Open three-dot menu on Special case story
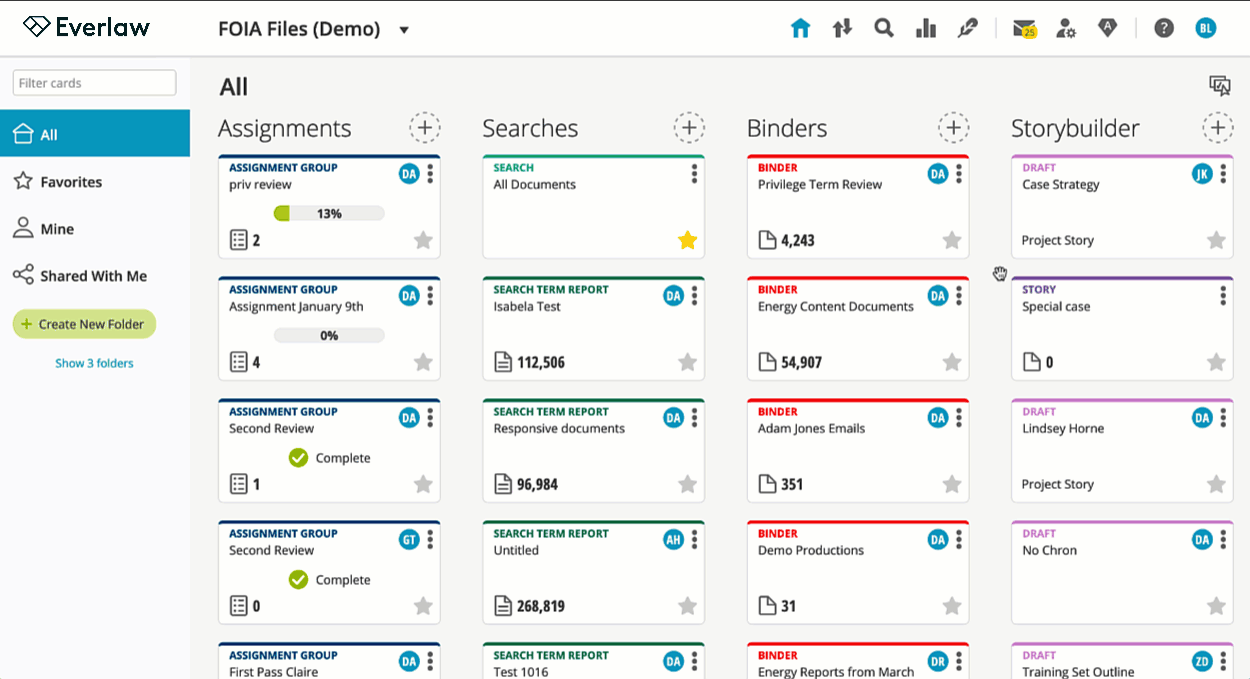The width and height of the screenshot is (1250, 679). pos(1223,296)
